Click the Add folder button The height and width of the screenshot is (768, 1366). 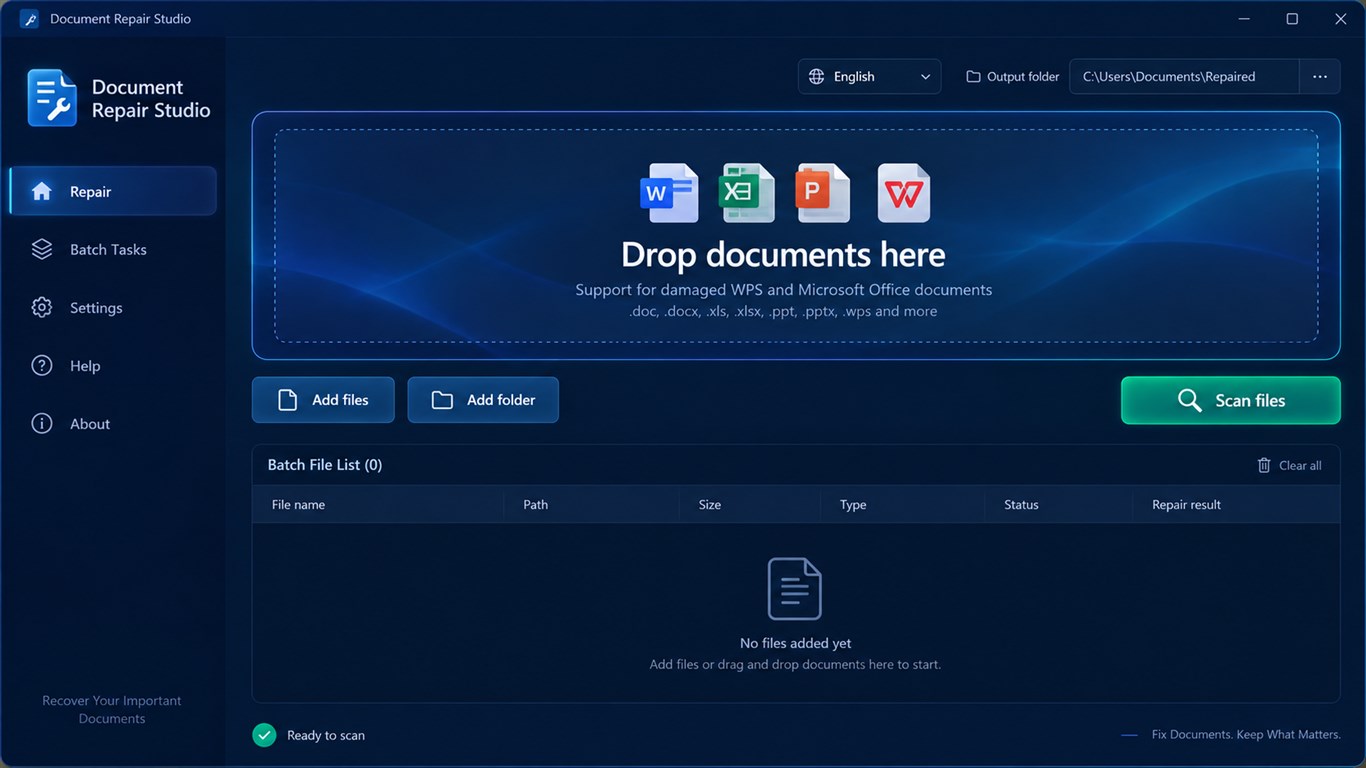pyautogui.click(x=483, y=400)
